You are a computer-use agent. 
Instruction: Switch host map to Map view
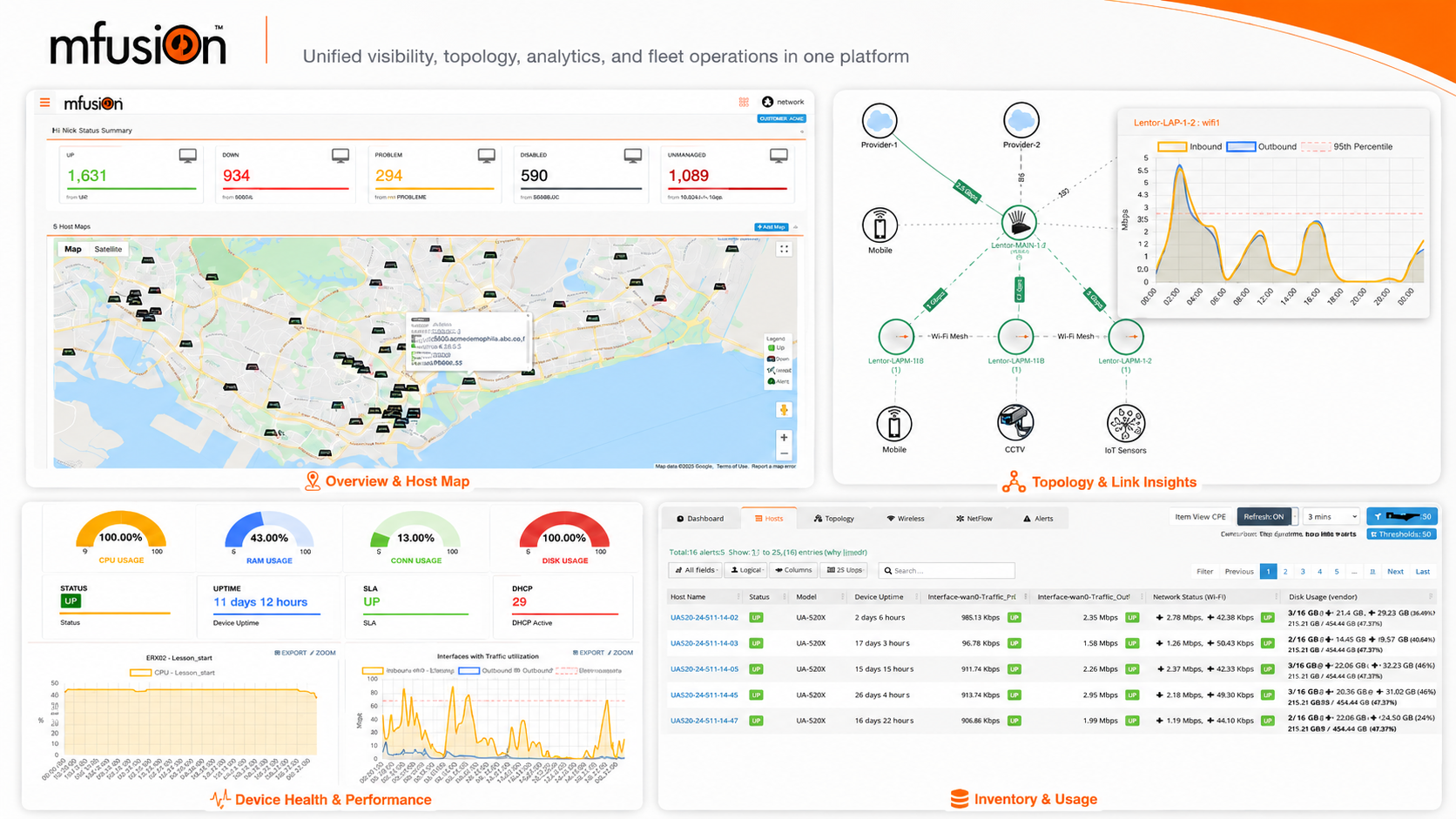(73, 249)
